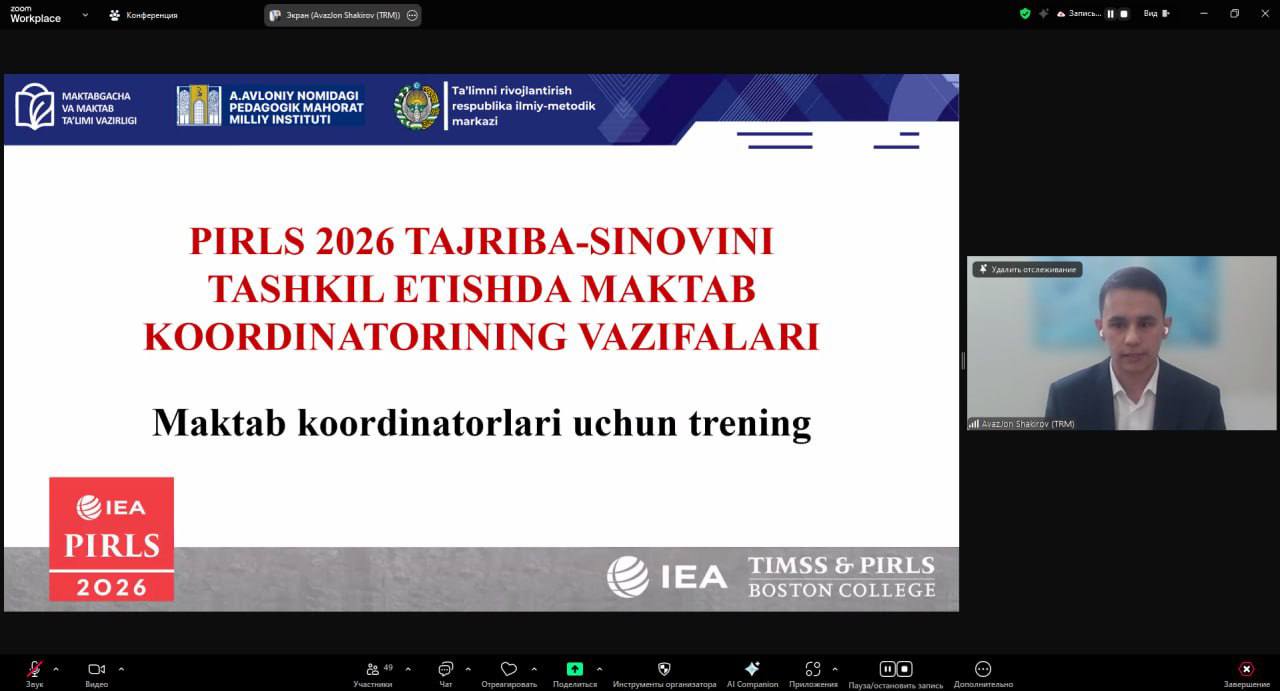Image resolution: width=1280 pixels, height=691 pixels.
Task: Open Инструменты организатора host tools
Action: 664,669
